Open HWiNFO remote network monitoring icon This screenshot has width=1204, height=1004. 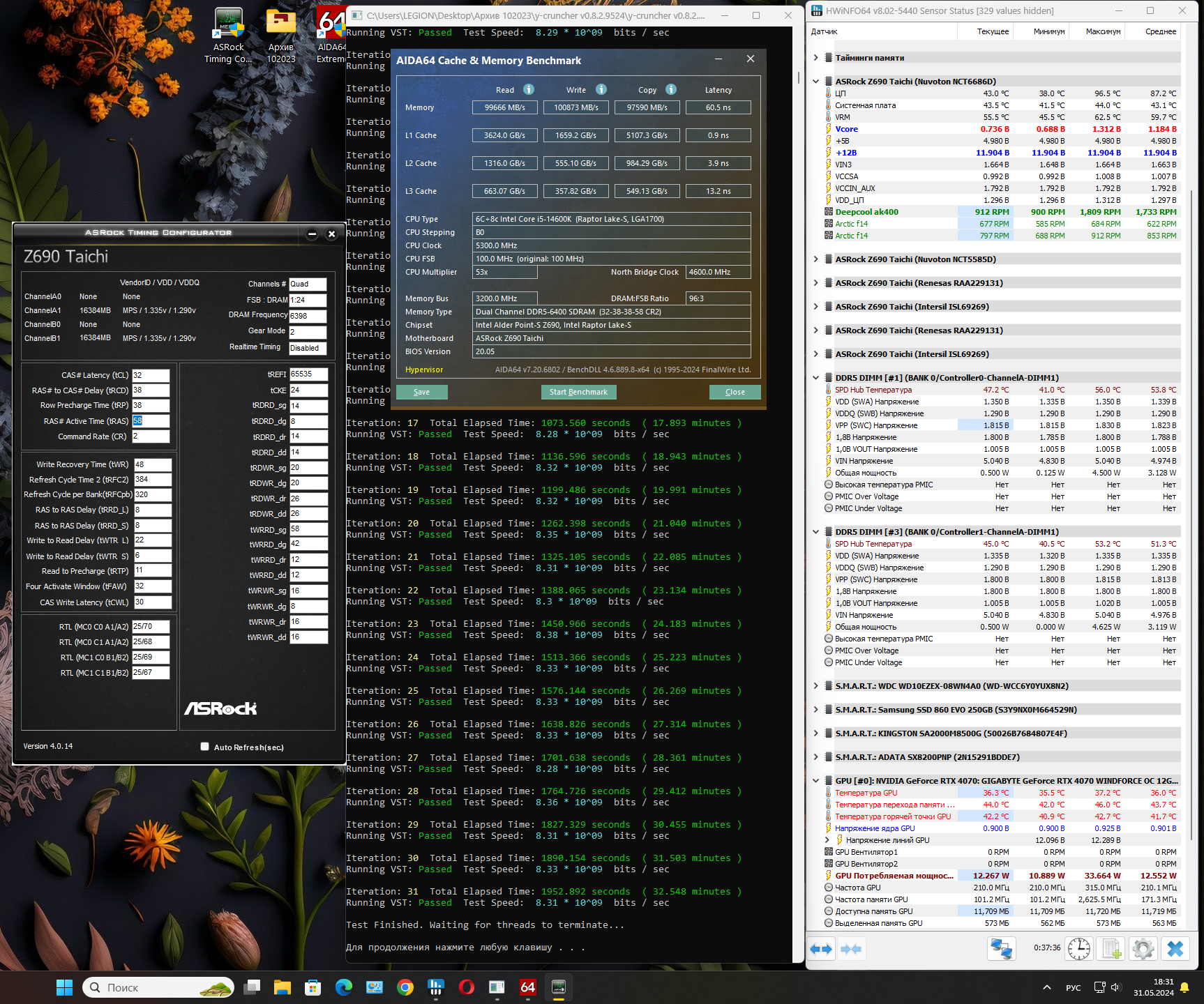click(x=1002, y=949)
